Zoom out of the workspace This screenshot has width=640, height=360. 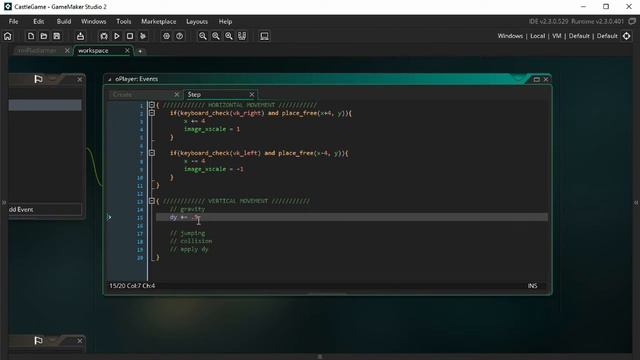pos(202,36)
